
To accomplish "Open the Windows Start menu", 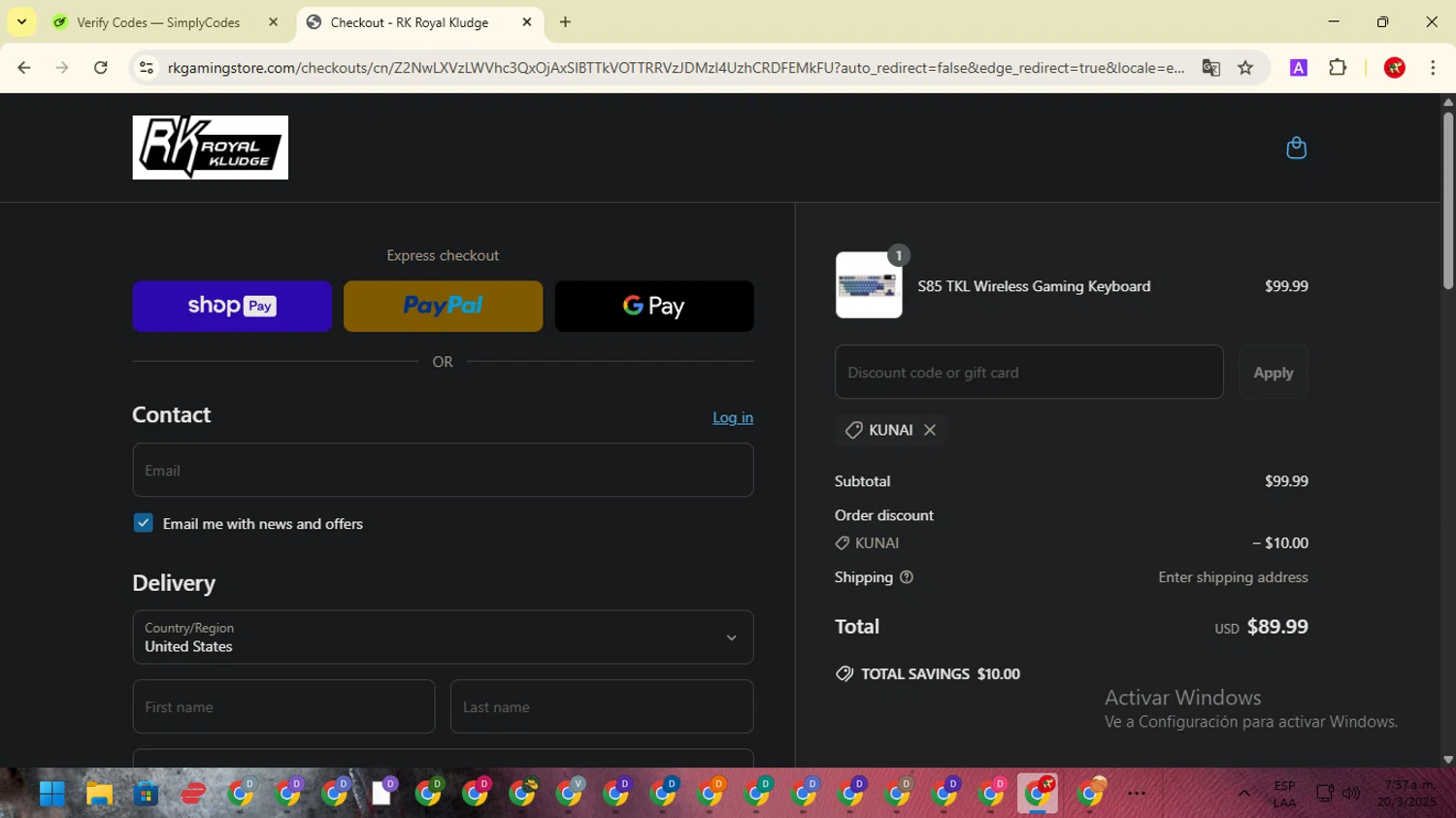I will (52, 794).
